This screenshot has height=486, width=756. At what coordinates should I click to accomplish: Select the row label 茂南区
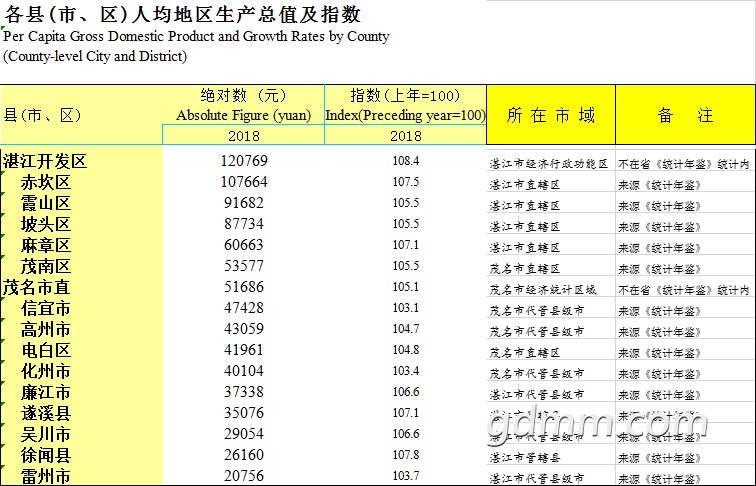46,266
